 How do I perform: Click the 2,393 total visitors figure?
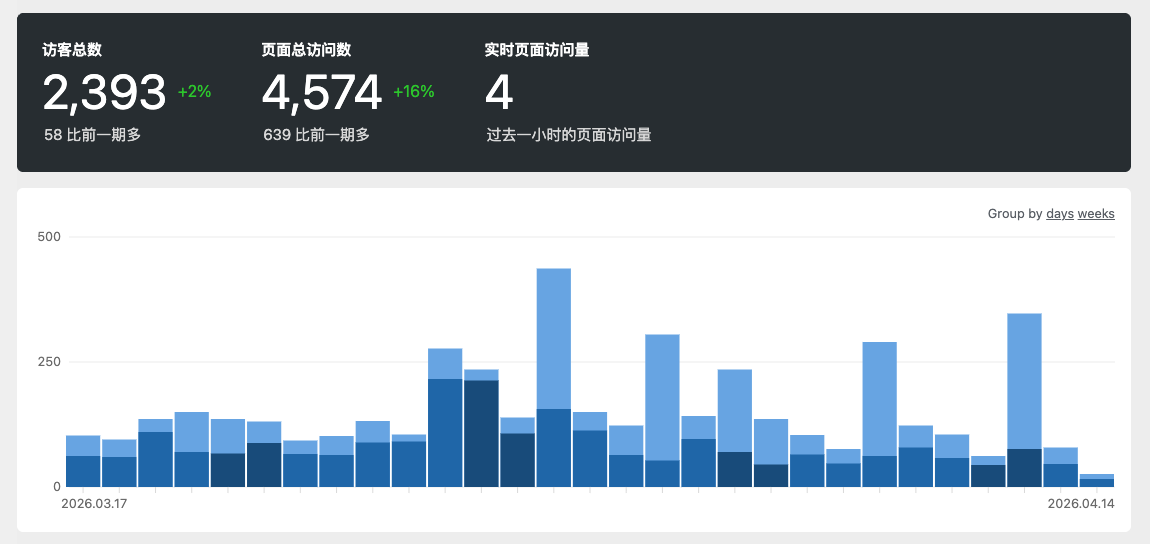pyautogui.click(x=104, y=93)
